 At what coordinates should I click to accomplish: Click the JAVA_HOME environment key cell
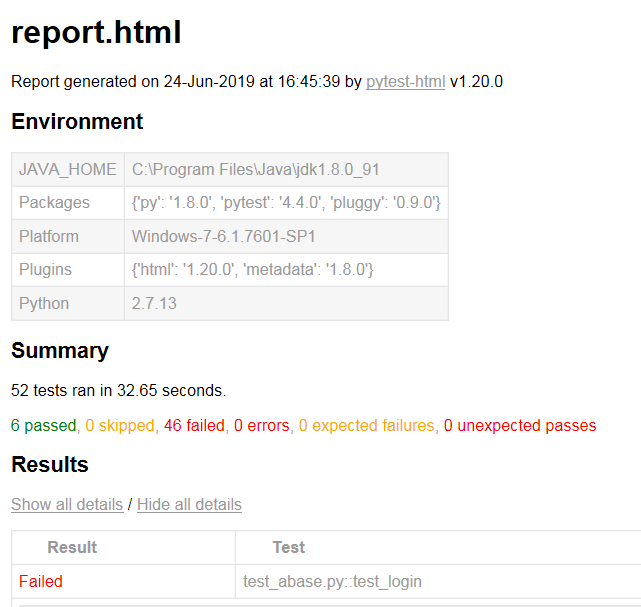(x=67, y=170)
